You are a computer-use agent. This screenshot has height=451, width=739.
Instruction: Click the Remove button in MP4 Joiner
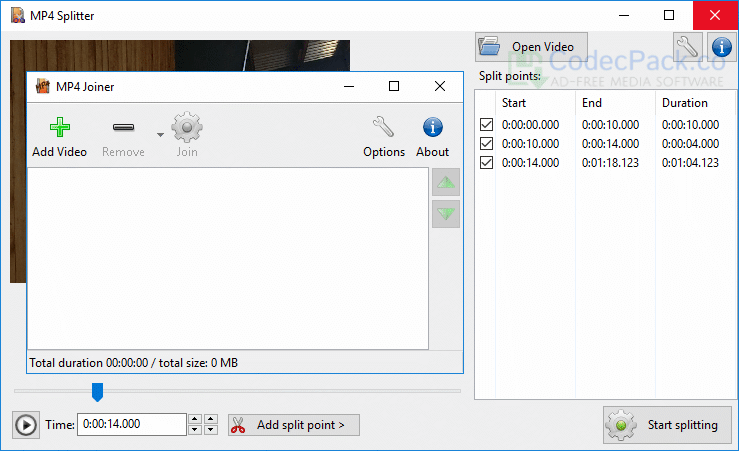click(x=123, y=137)
